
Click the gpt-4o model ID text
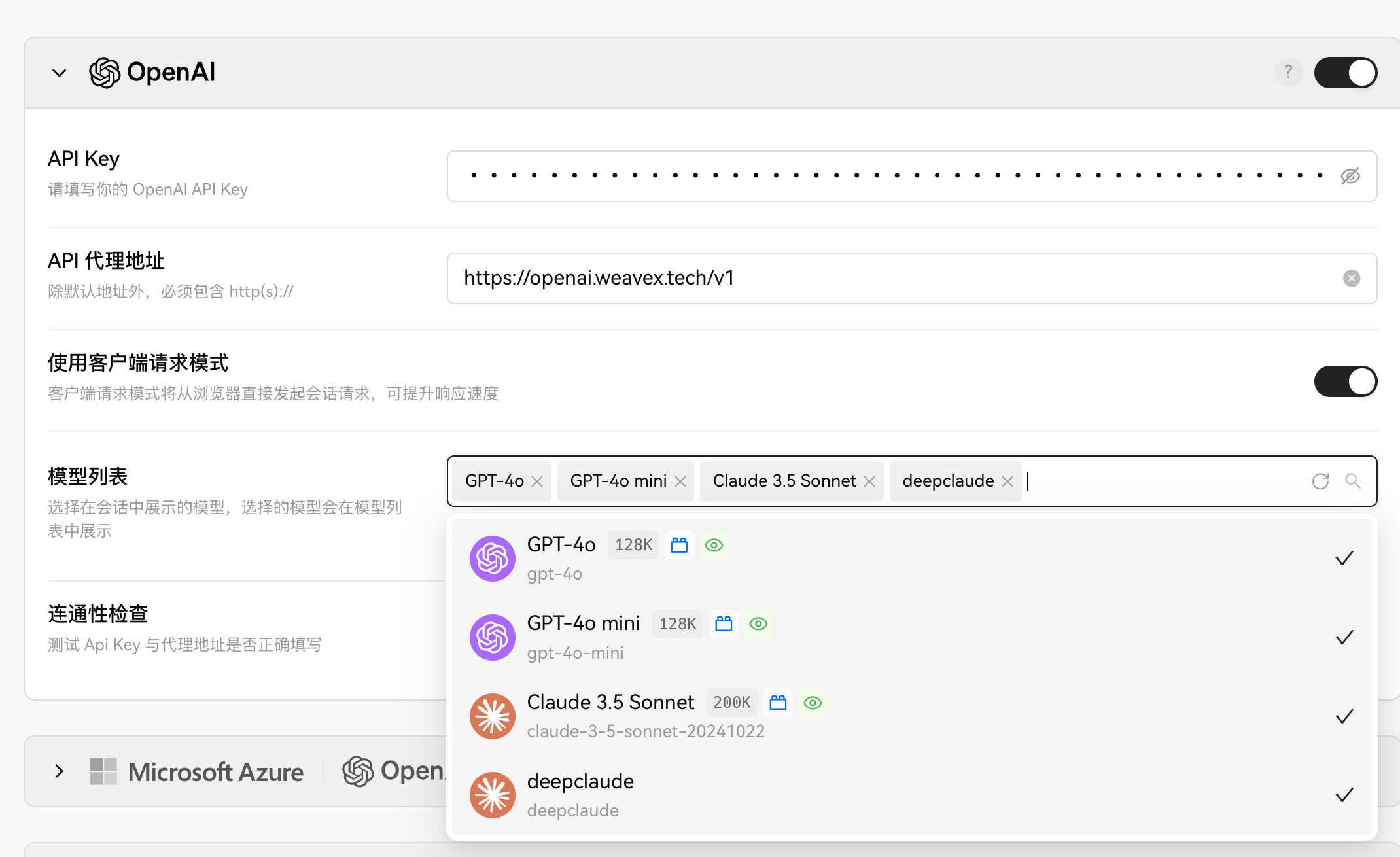[555, 574]
